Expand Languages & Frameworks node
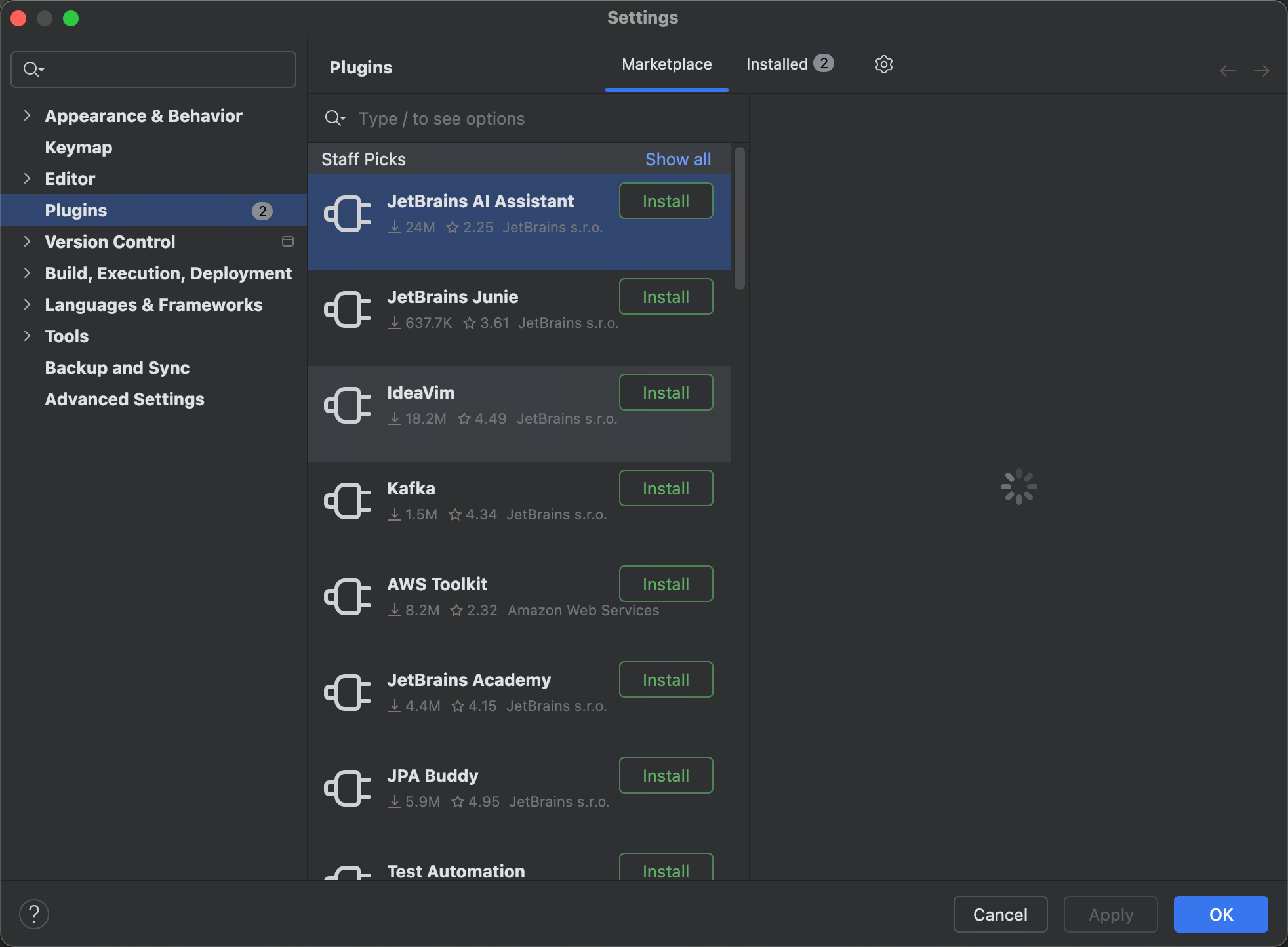Viewport: 1288px width, 947px height. pos(27,304)
